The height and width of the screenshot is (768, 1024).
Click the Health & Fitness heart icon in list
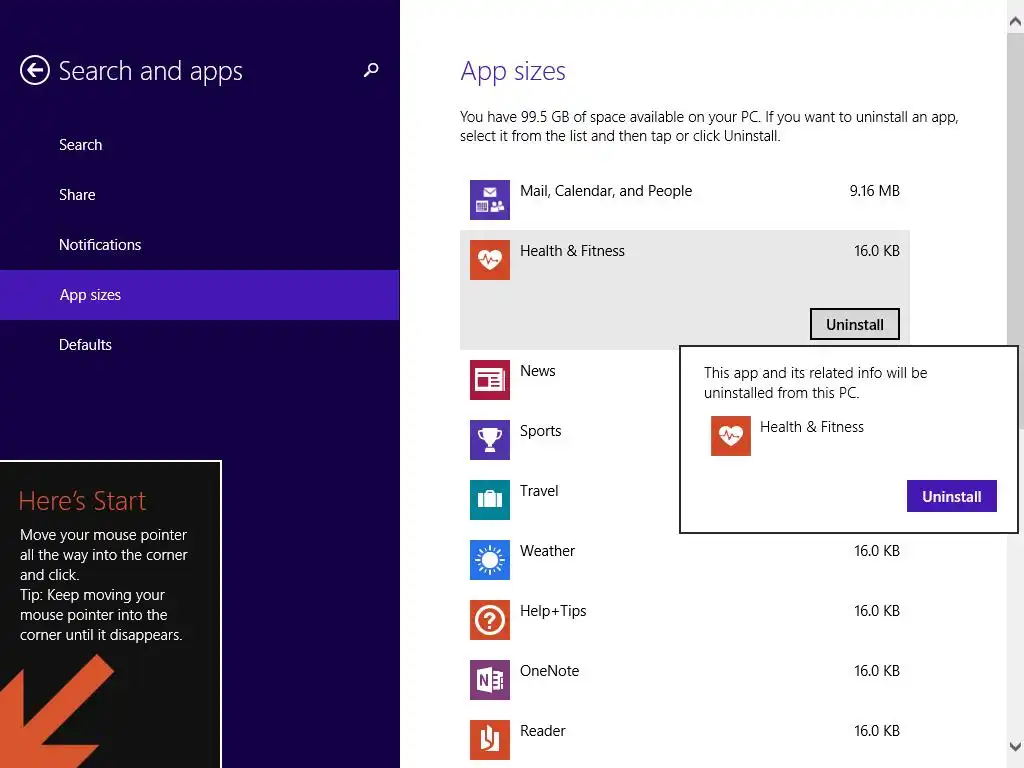click(x=490, y=260)
